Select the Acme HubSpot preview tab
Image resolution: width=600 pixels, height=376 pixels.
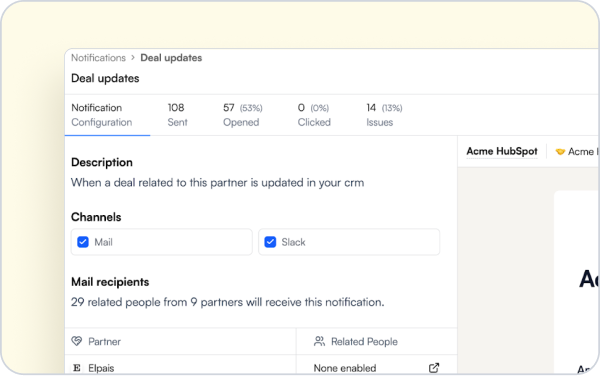(x=502, y=151)
